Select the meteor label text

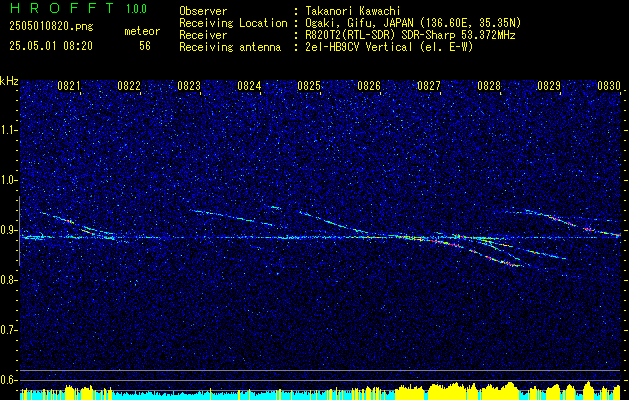[x=142, y=31]
